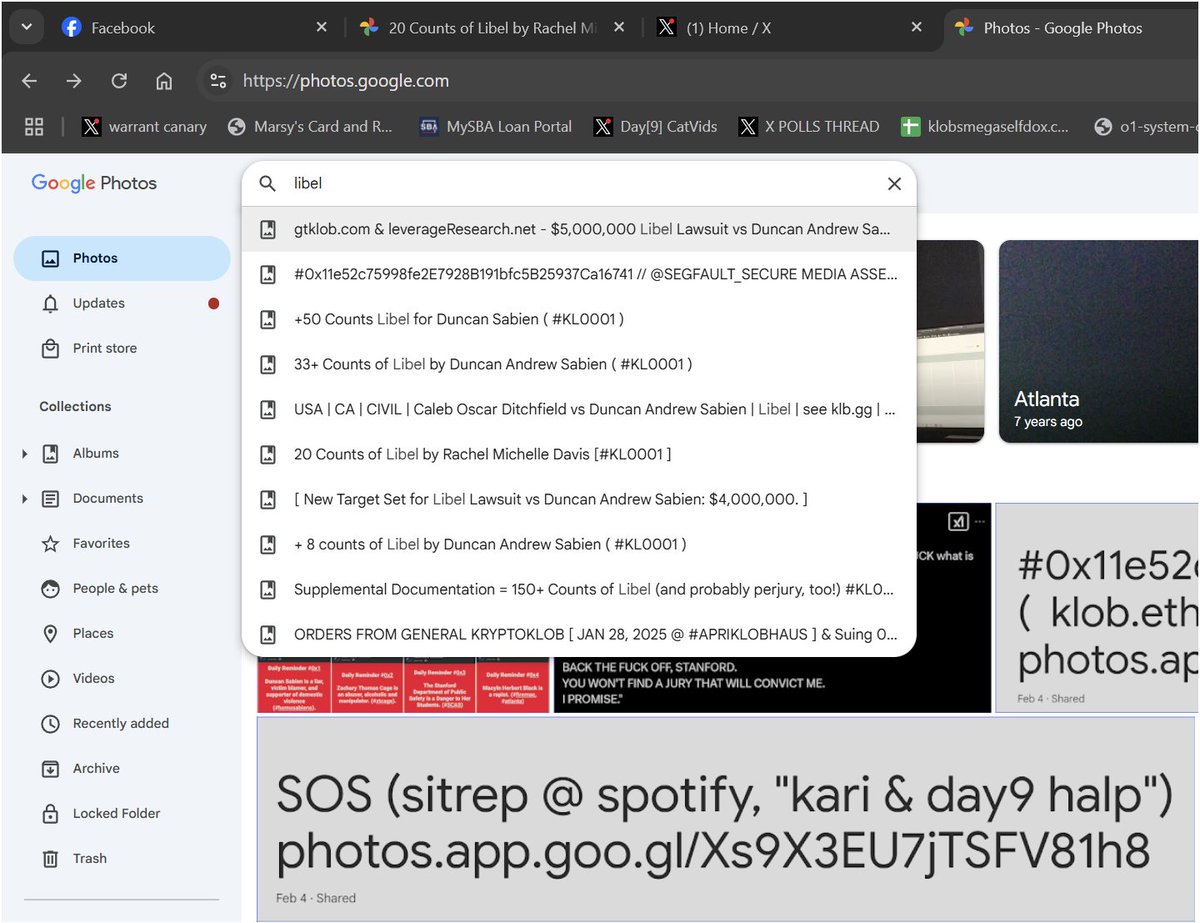Select the New Target Set for Libel Lawsuit suggestion
The width and height of the screenshot is (1200, 923).
579,499
